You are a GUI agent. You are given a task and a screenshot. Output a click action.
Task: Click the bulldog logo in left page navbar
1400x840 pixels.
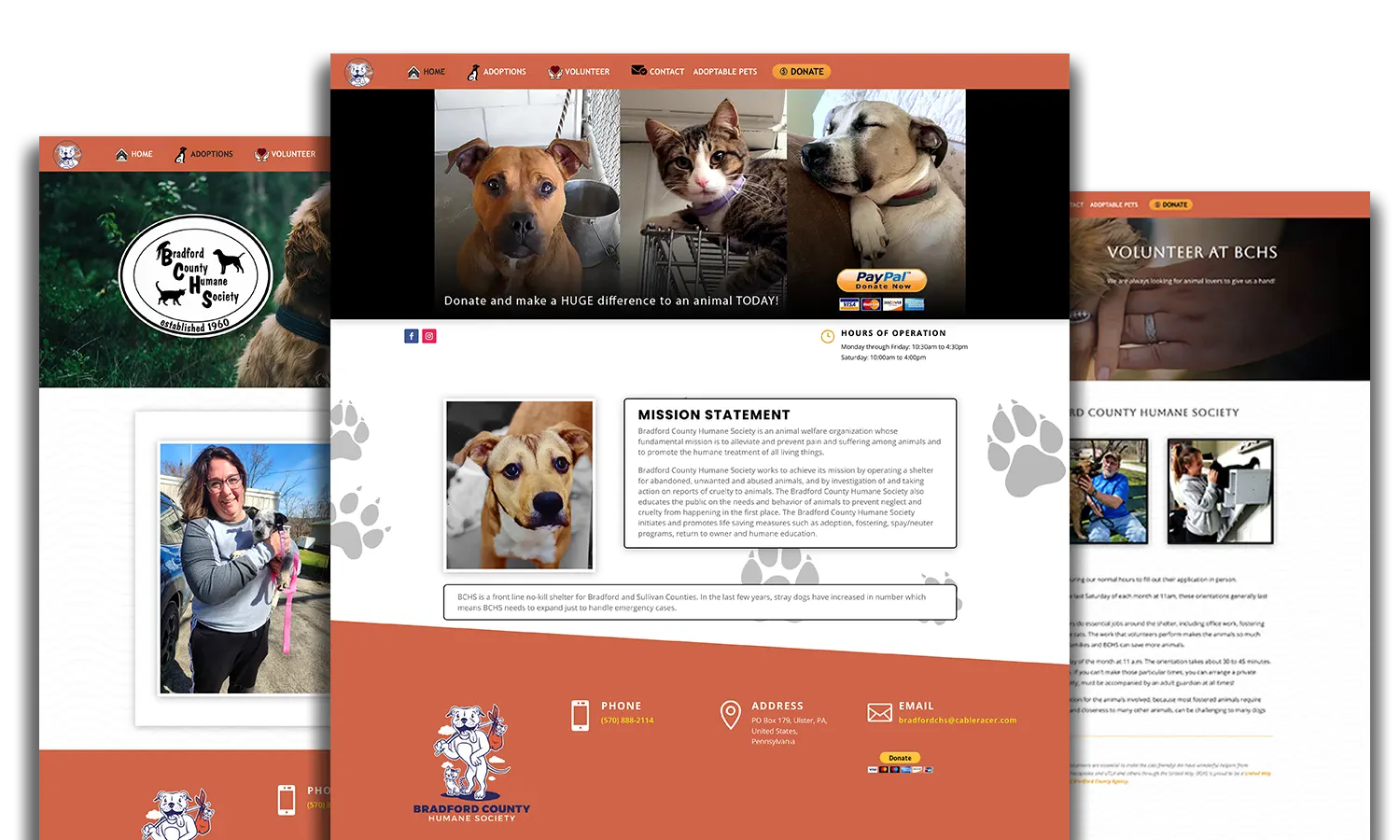[x=67, y=154]
